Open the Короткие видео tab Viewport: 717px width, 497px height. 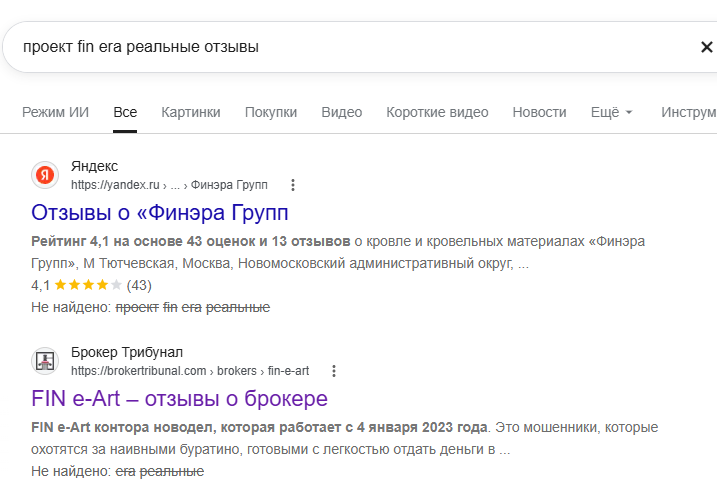tap(437, 112)
